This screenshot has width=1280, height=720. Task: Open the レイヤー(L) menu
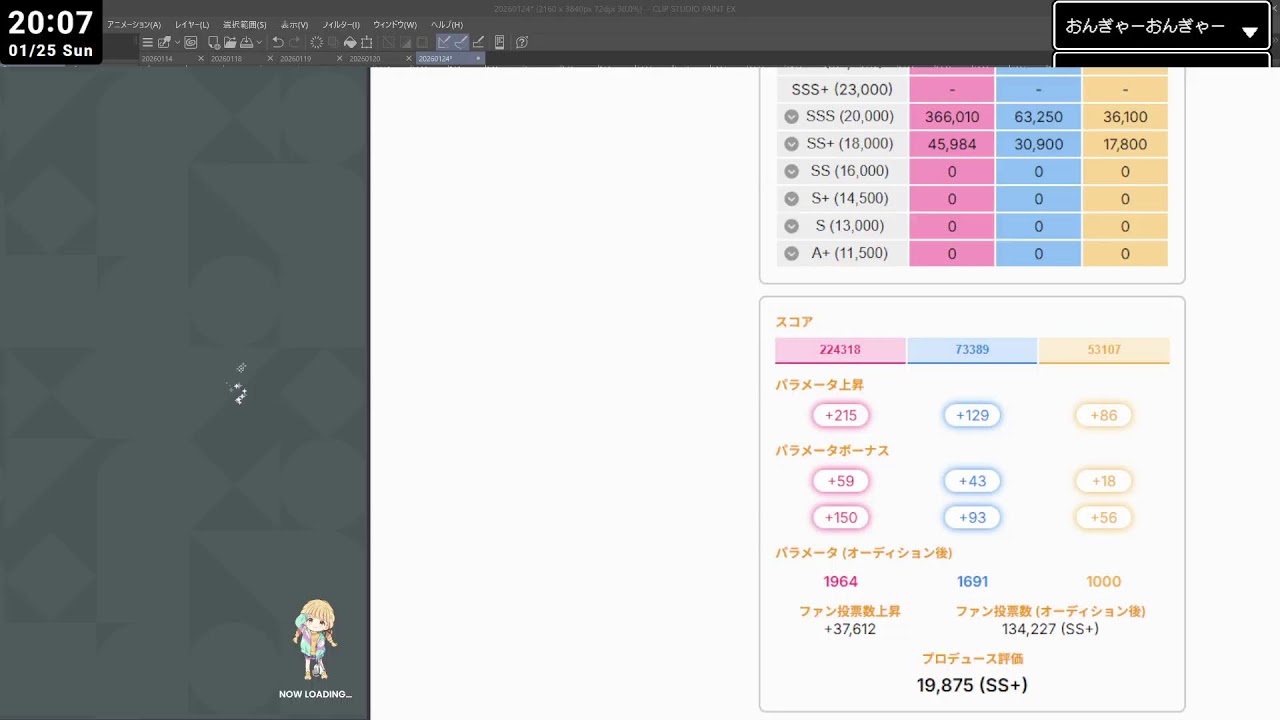coord(192,24)
